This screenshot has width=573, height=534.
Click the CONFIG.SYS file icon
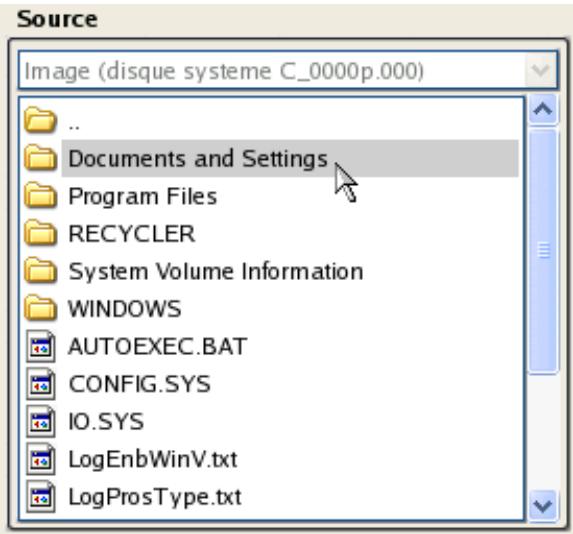41,384
